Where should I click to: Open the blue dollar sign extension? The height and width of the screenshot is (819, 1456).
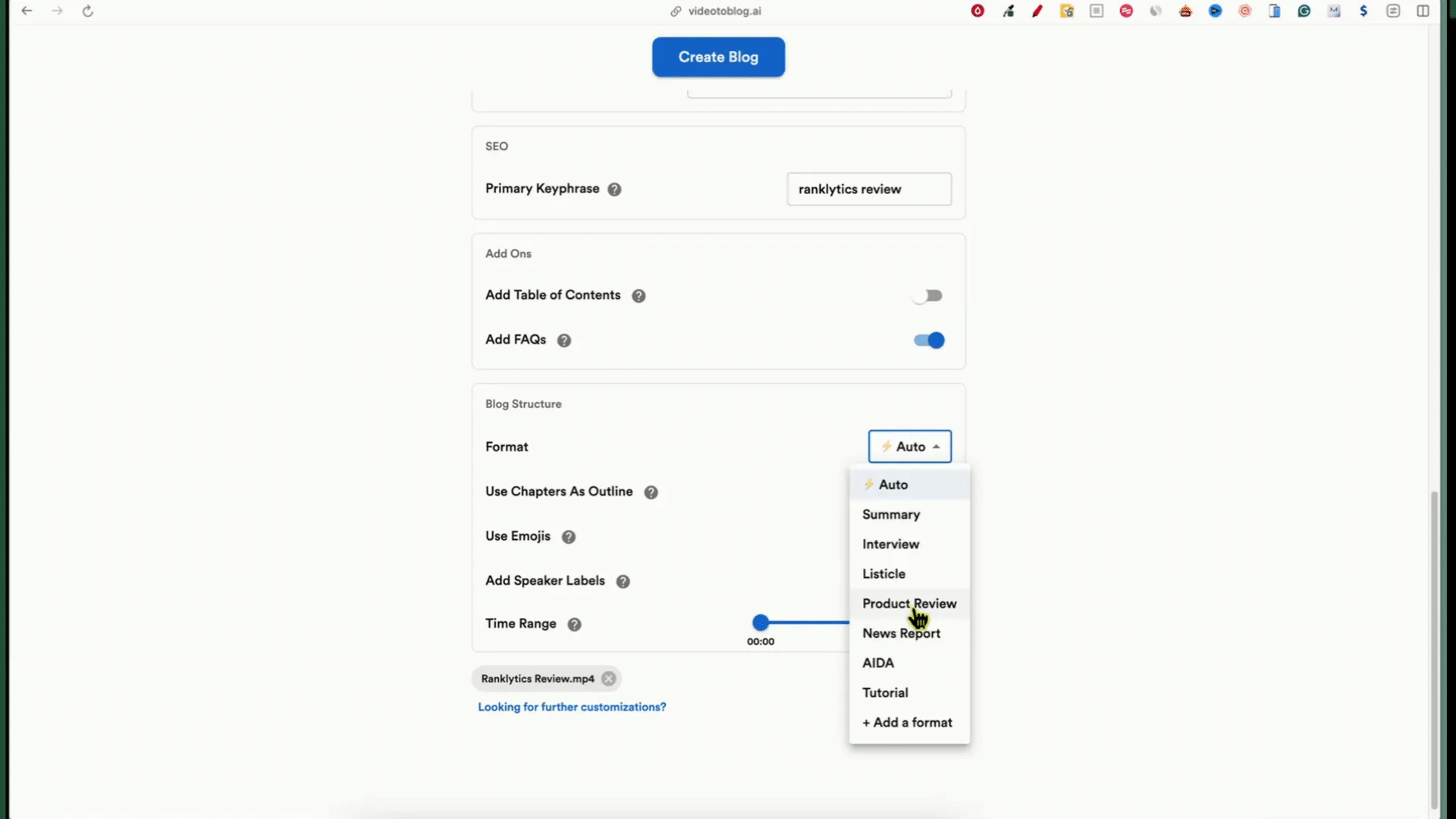pos(1363,11)
